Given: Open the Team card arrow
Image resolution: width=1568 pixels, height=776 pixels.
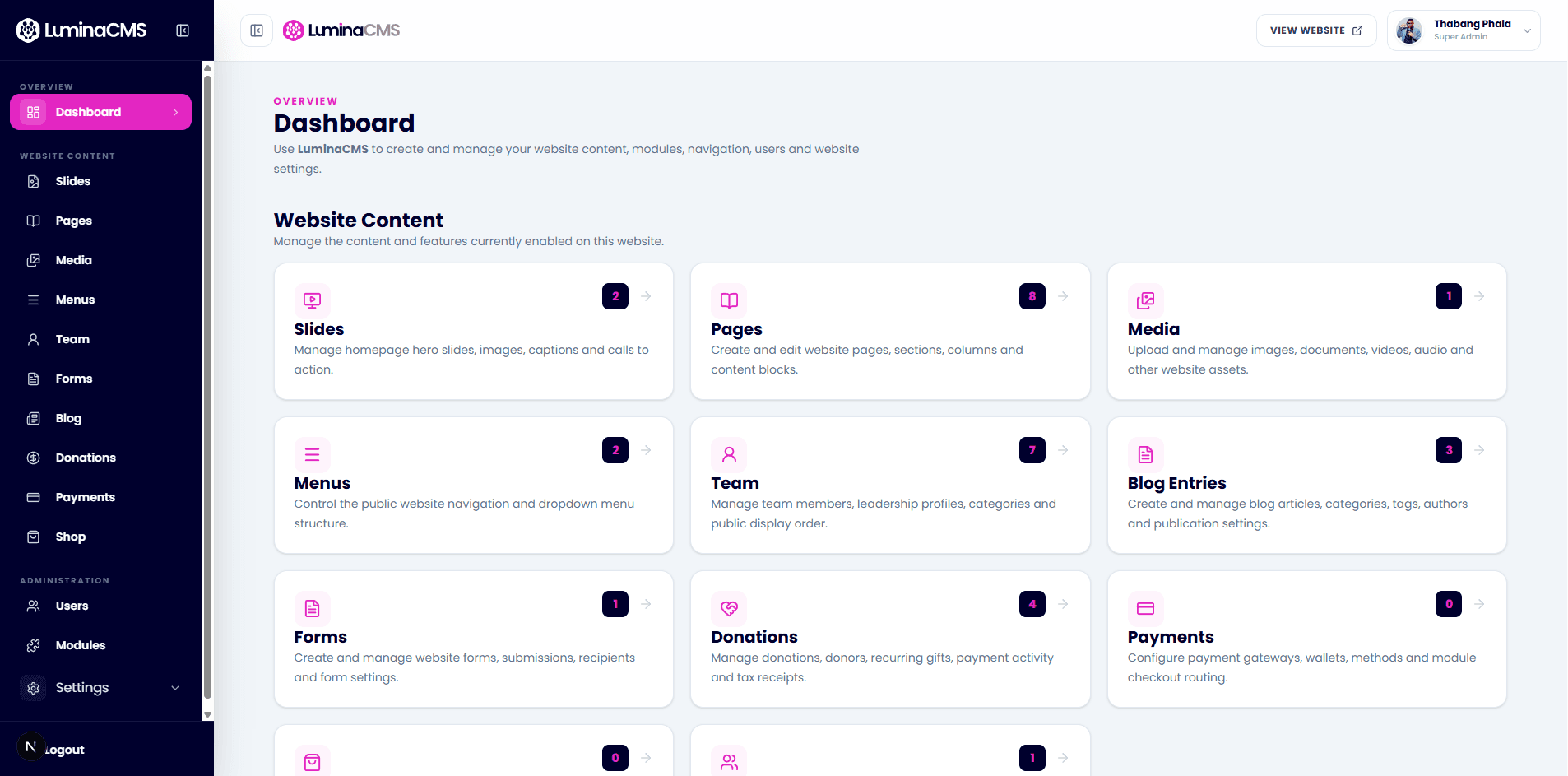Looking at the screenshot, I should click(x=1063, y=450).
